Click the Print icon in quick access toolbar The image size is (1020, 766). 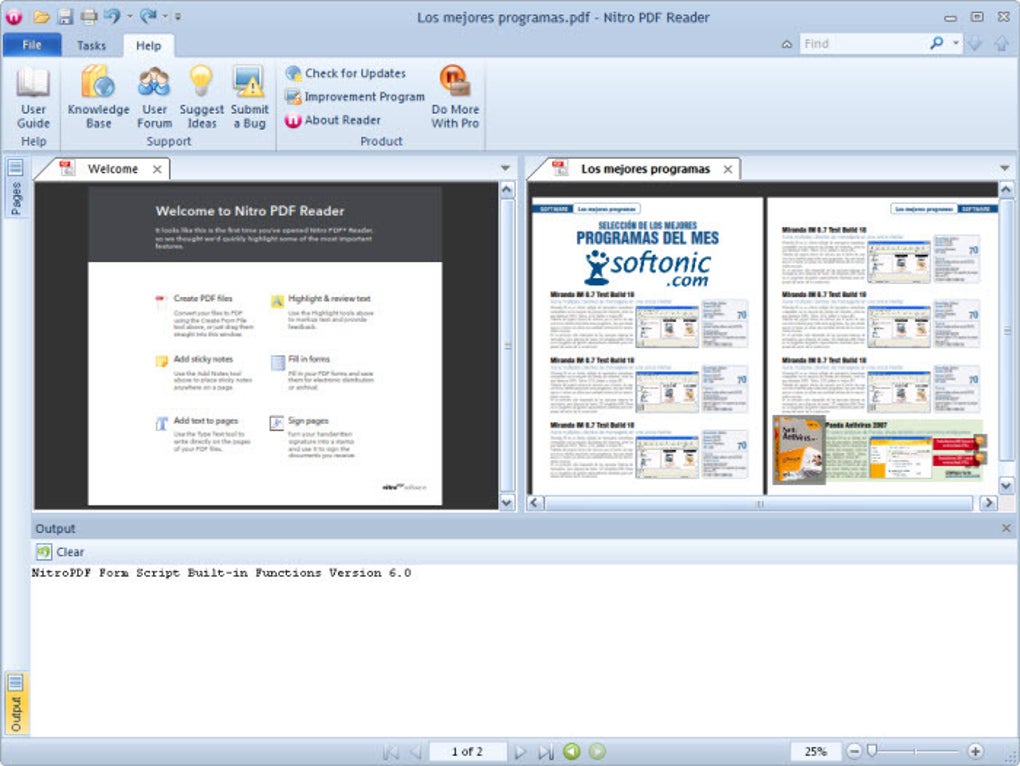coord(88,16)
